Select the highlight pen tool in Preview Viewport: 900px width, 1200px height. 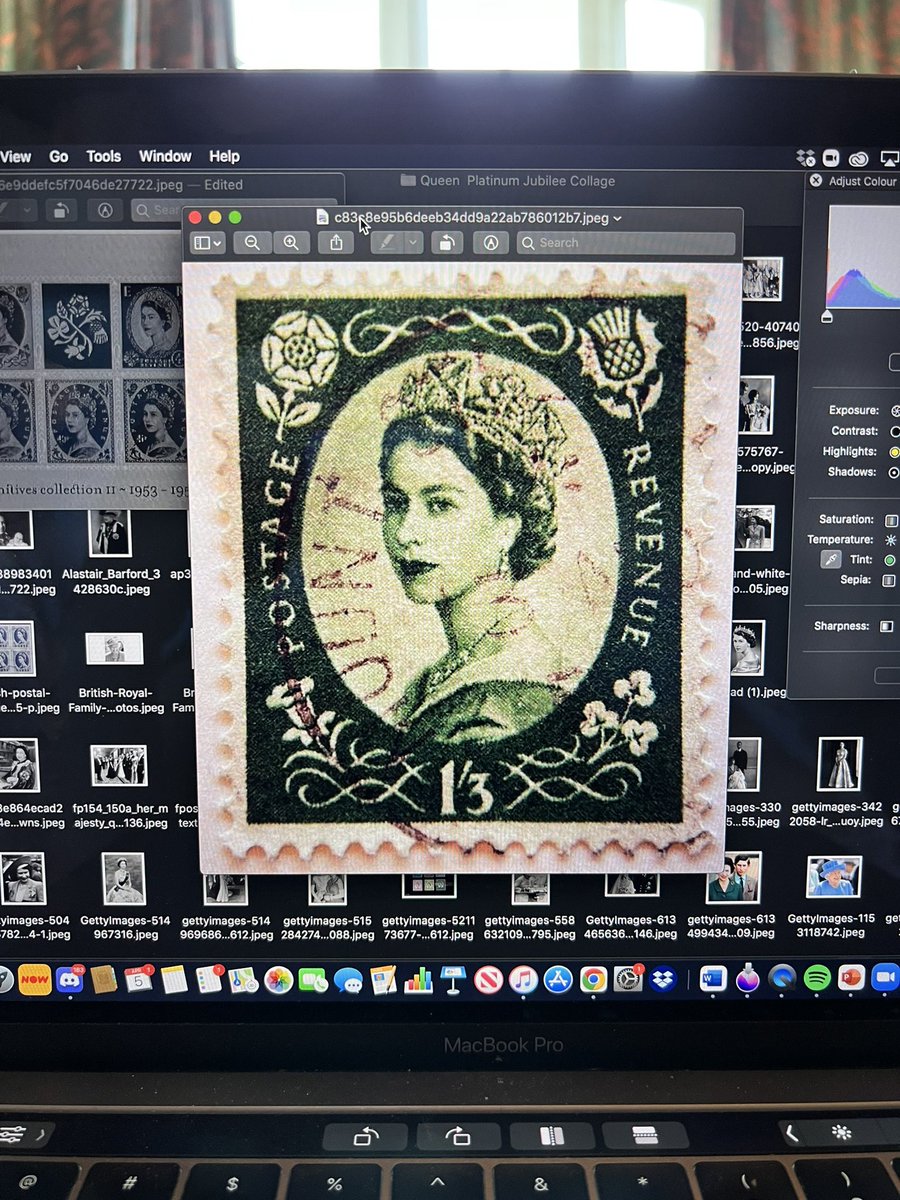[385, 242]
